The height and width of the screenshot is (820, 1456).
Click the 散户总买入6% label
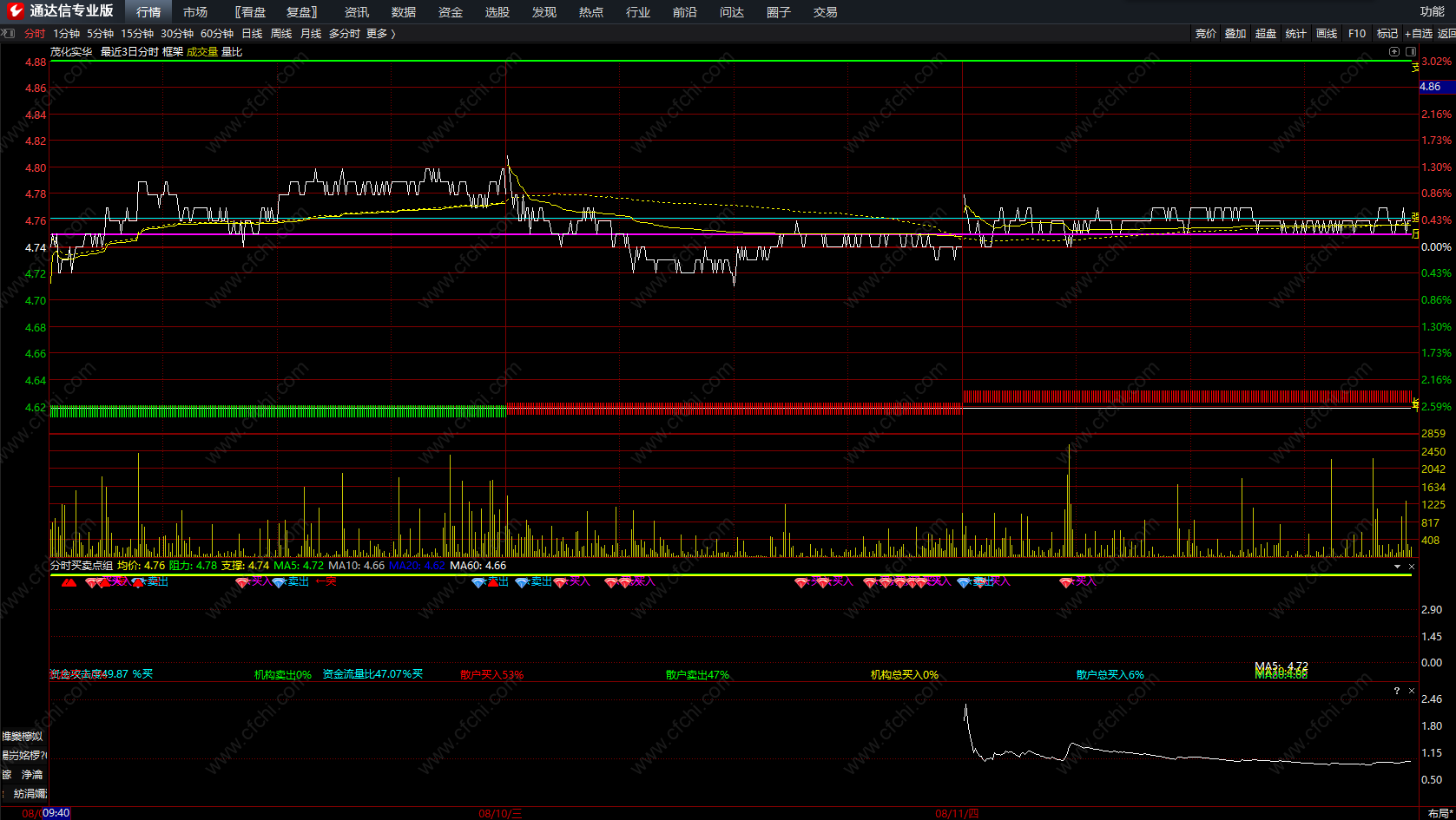tap(1110, 674)
